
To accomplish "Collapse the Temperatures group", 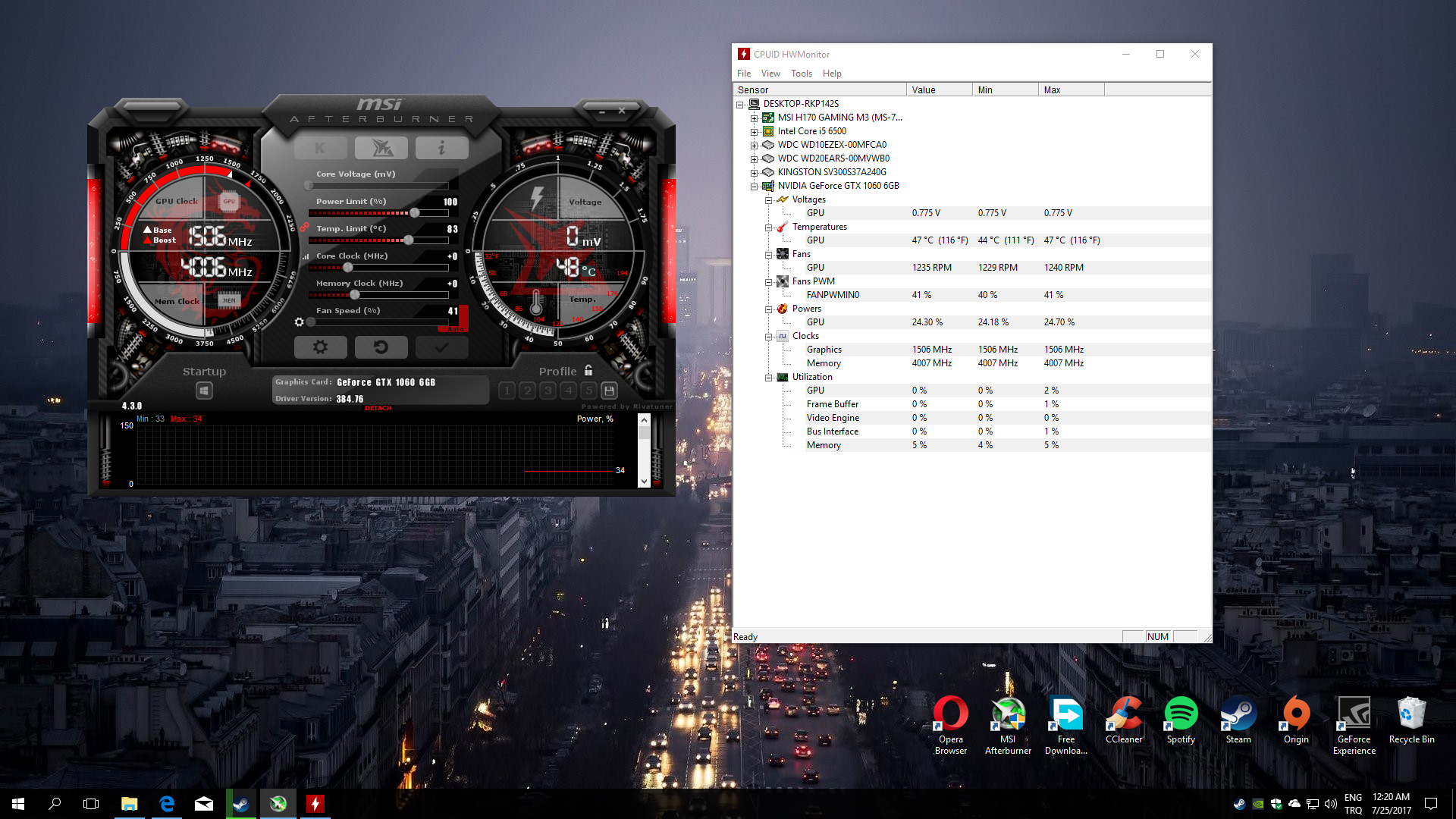I will [768, 227].
